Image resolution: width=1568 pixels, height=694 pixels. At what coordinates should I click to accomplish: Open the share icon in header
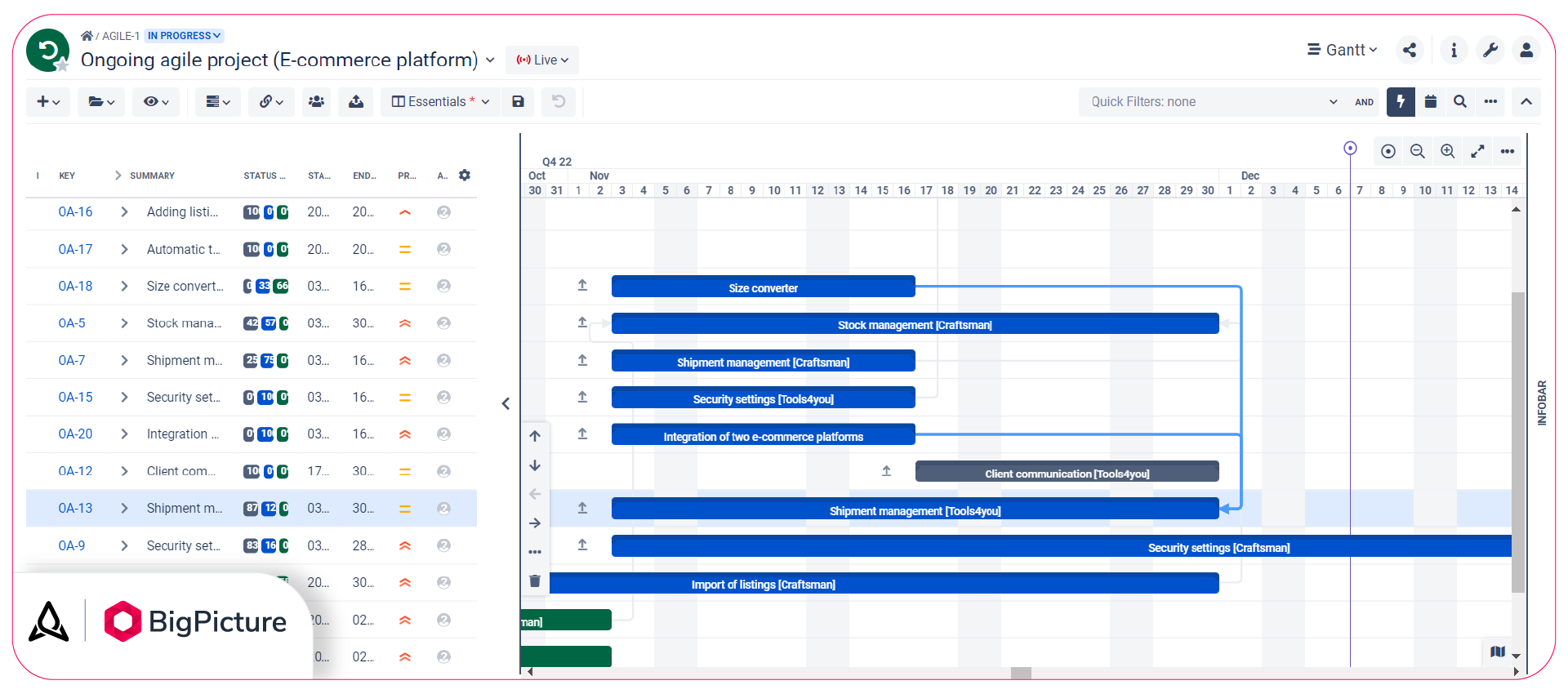coord(1410,50)
